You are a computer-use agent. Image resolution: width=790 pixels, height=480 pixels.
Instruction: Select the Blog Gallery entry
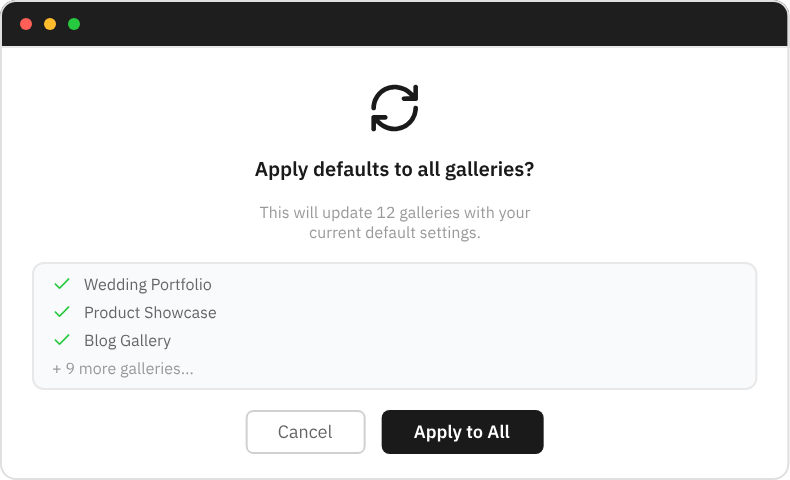tap(127, 341)
